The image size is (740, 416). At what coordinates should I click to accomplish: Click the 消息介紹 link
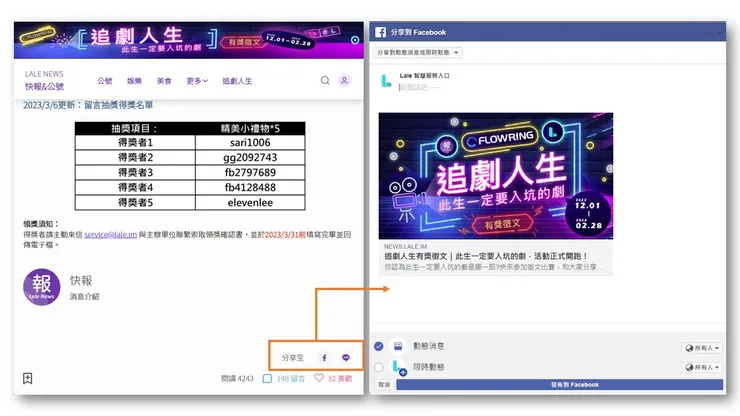[84, 297]
